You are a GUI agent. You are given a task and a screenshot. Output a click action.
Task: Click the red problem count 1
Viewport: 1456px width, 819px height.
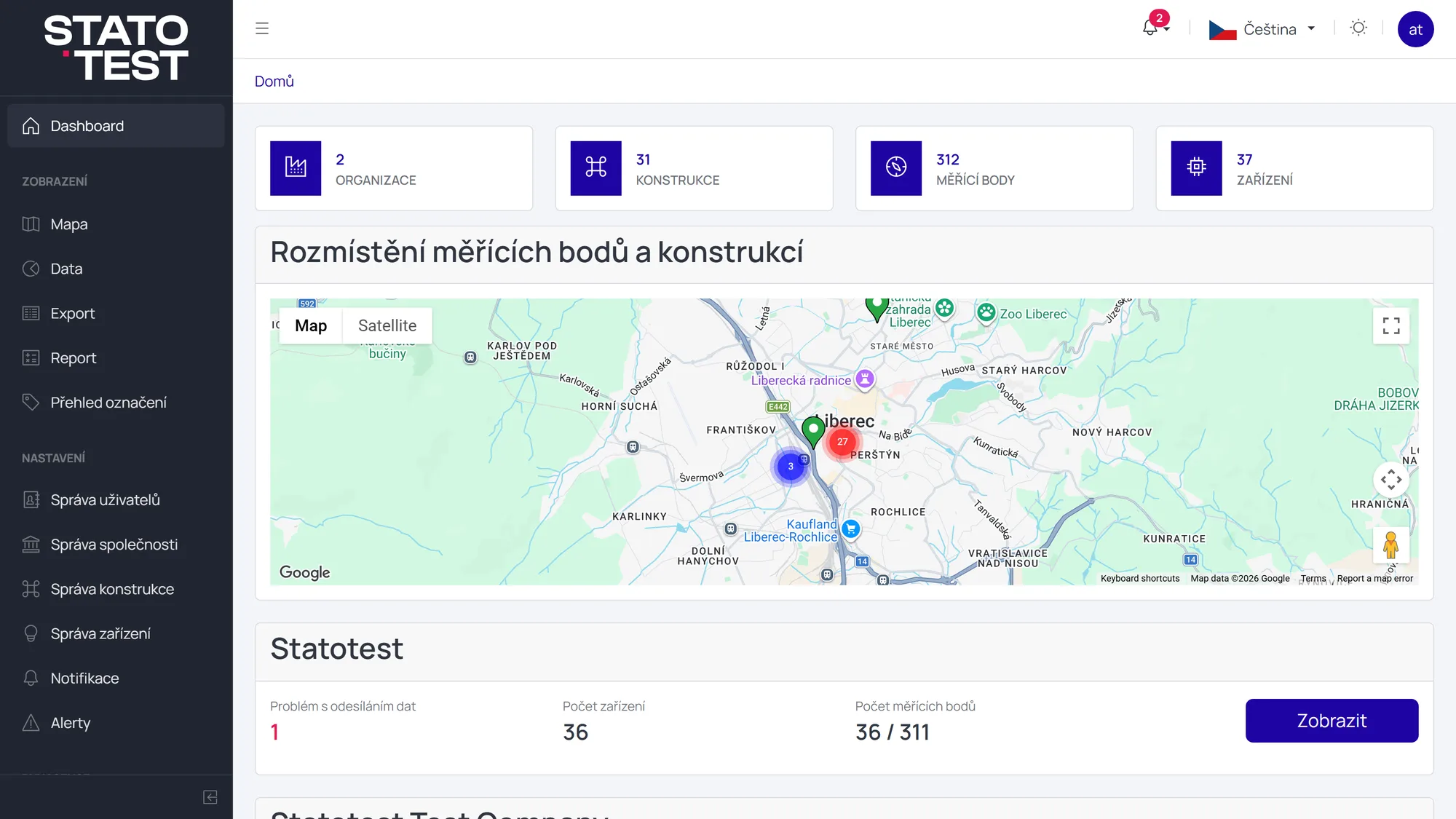coord(274,732)
